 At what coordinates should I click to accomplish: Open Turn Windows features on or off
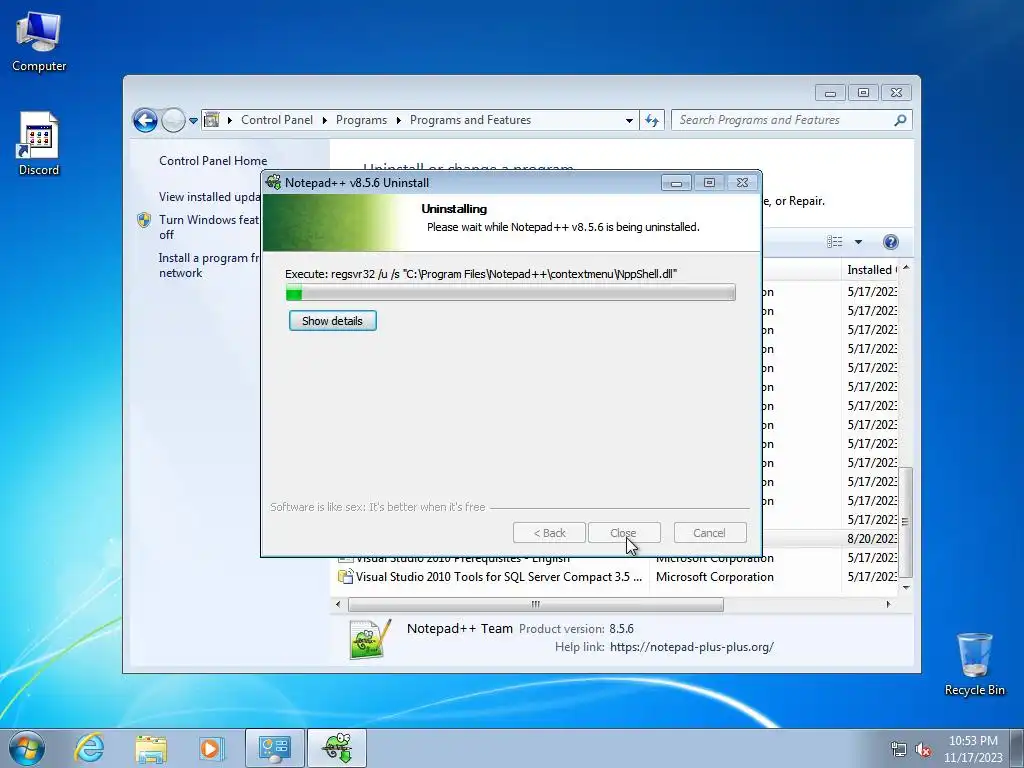pos(209,227)
